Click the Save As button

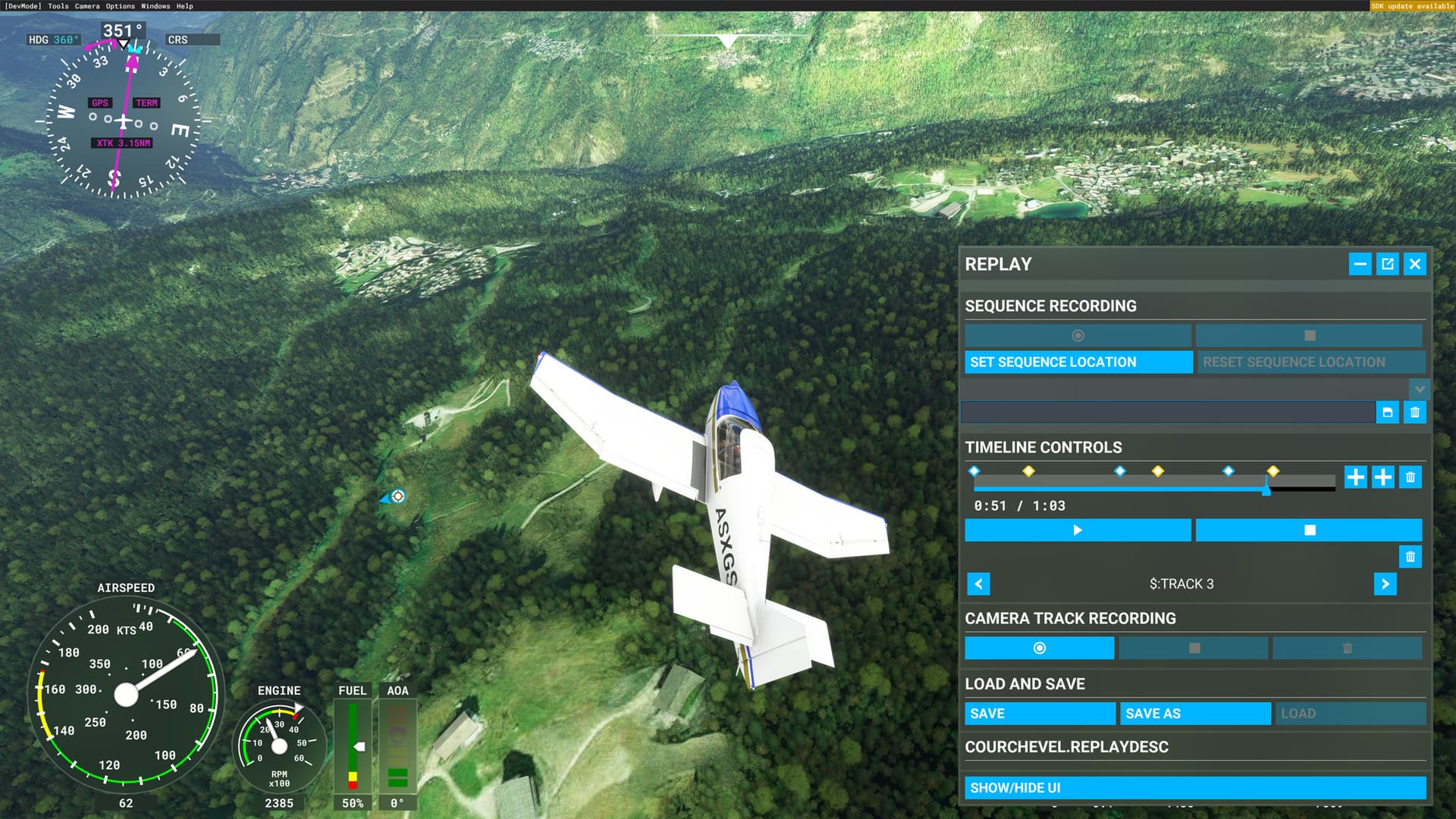pyautogui.click(x=1194, y=714)
